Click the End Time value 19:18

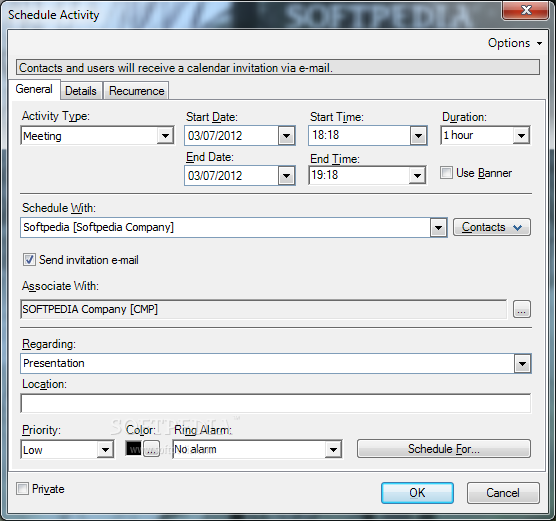pos(324,175)
